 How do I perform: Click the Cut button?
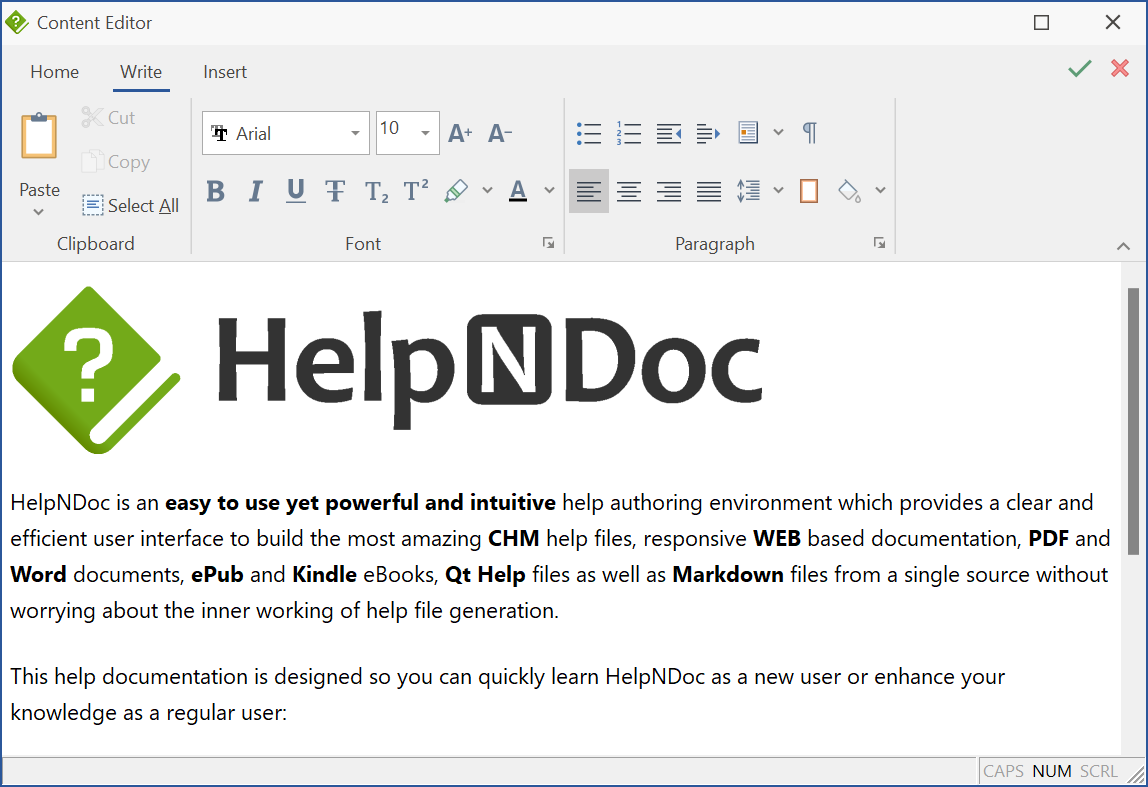[108, 118]
